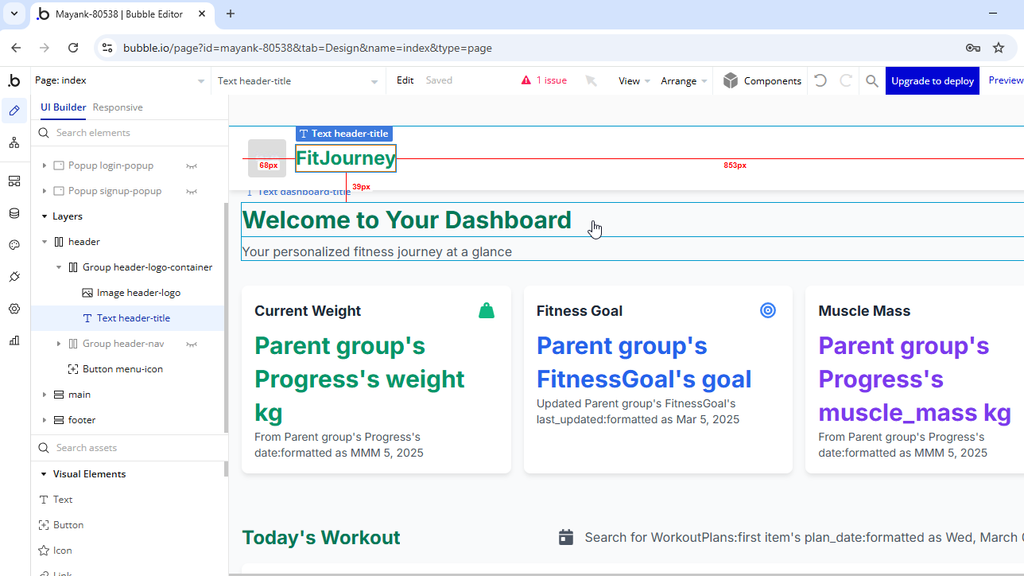Image resolution: width=1024 pixels, height=576 pixels.
Task: Click the browser back arrow
Action: (x=16, y=48)
